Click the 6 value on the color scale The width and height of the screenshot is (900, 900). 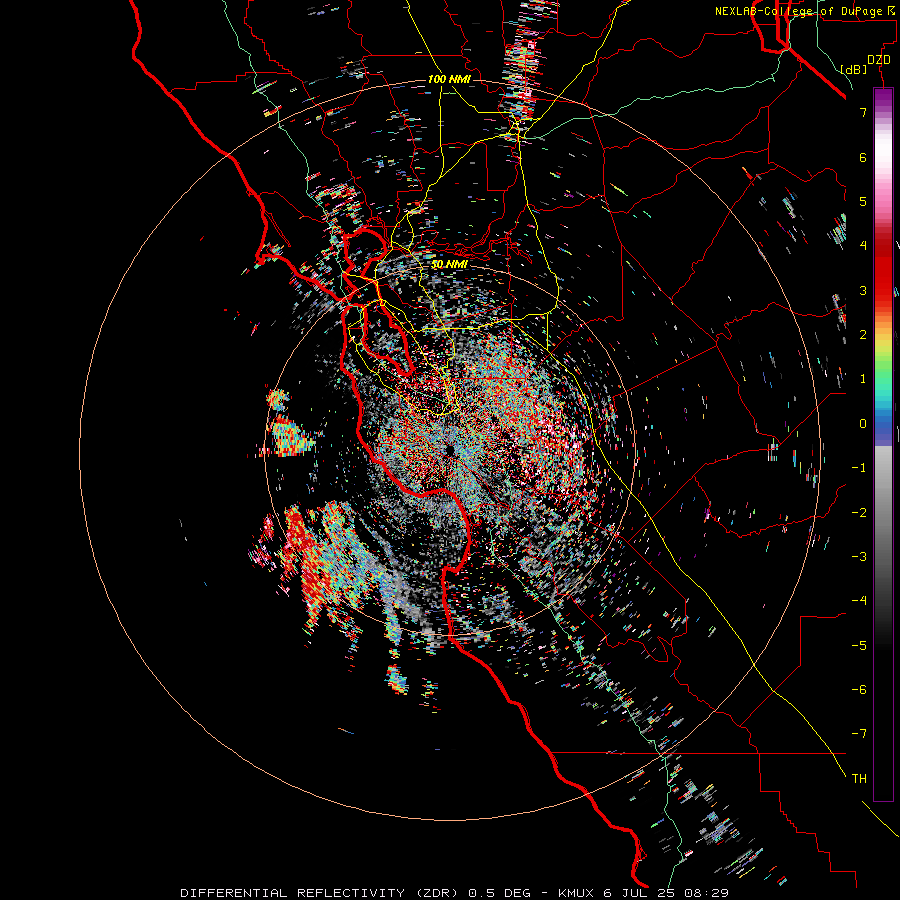tap(863, 158)
